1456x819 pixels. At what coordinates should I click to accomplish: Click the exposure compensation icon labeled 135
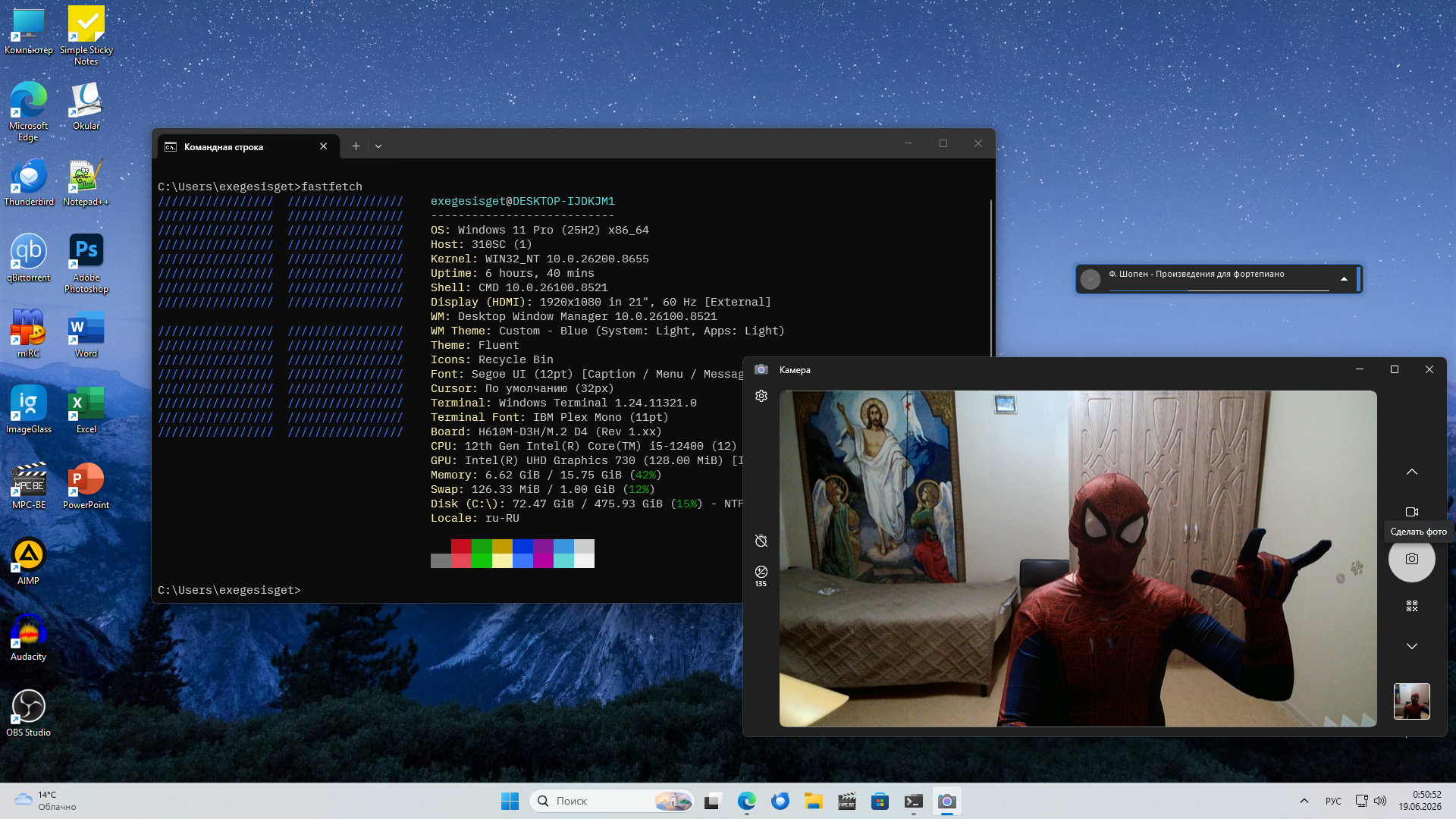pos(761,576)
